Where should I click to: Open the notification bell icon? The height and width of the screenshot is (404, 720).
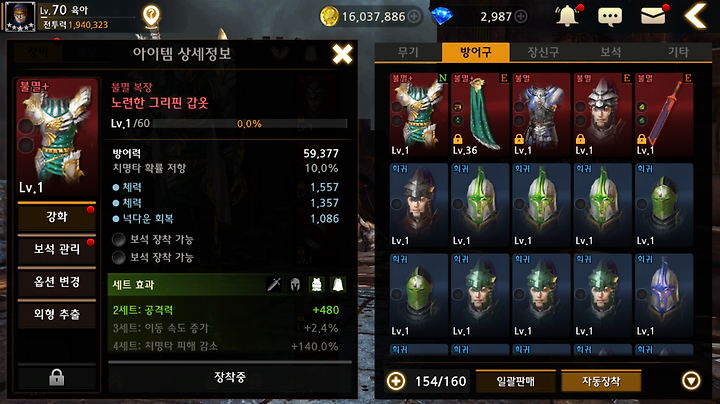568,16
